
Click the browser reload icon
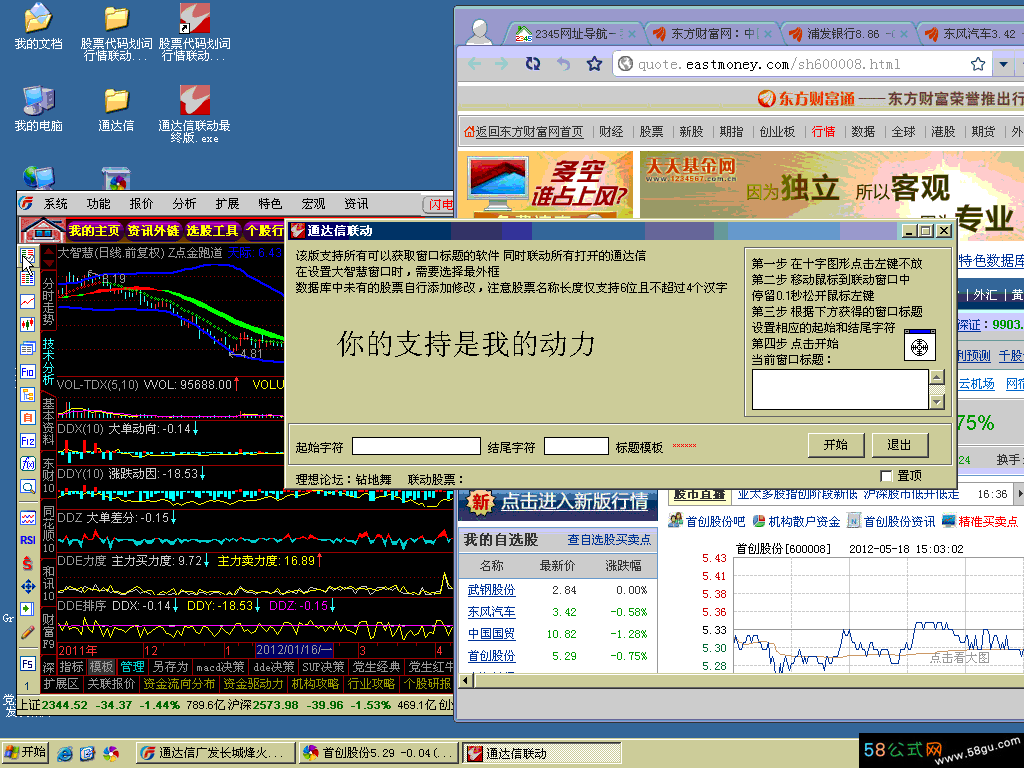point(532,63)
